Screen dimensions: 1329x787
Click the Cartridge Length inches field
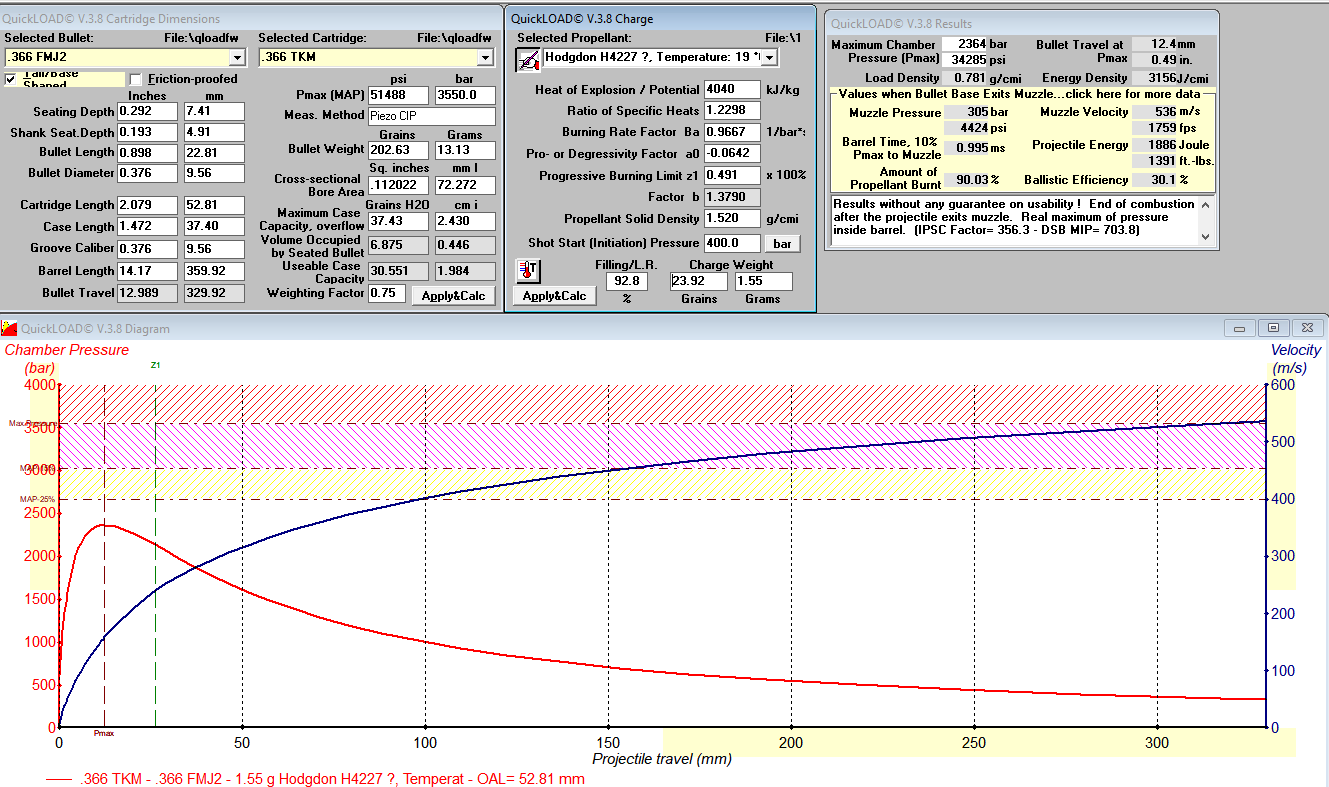148,205
